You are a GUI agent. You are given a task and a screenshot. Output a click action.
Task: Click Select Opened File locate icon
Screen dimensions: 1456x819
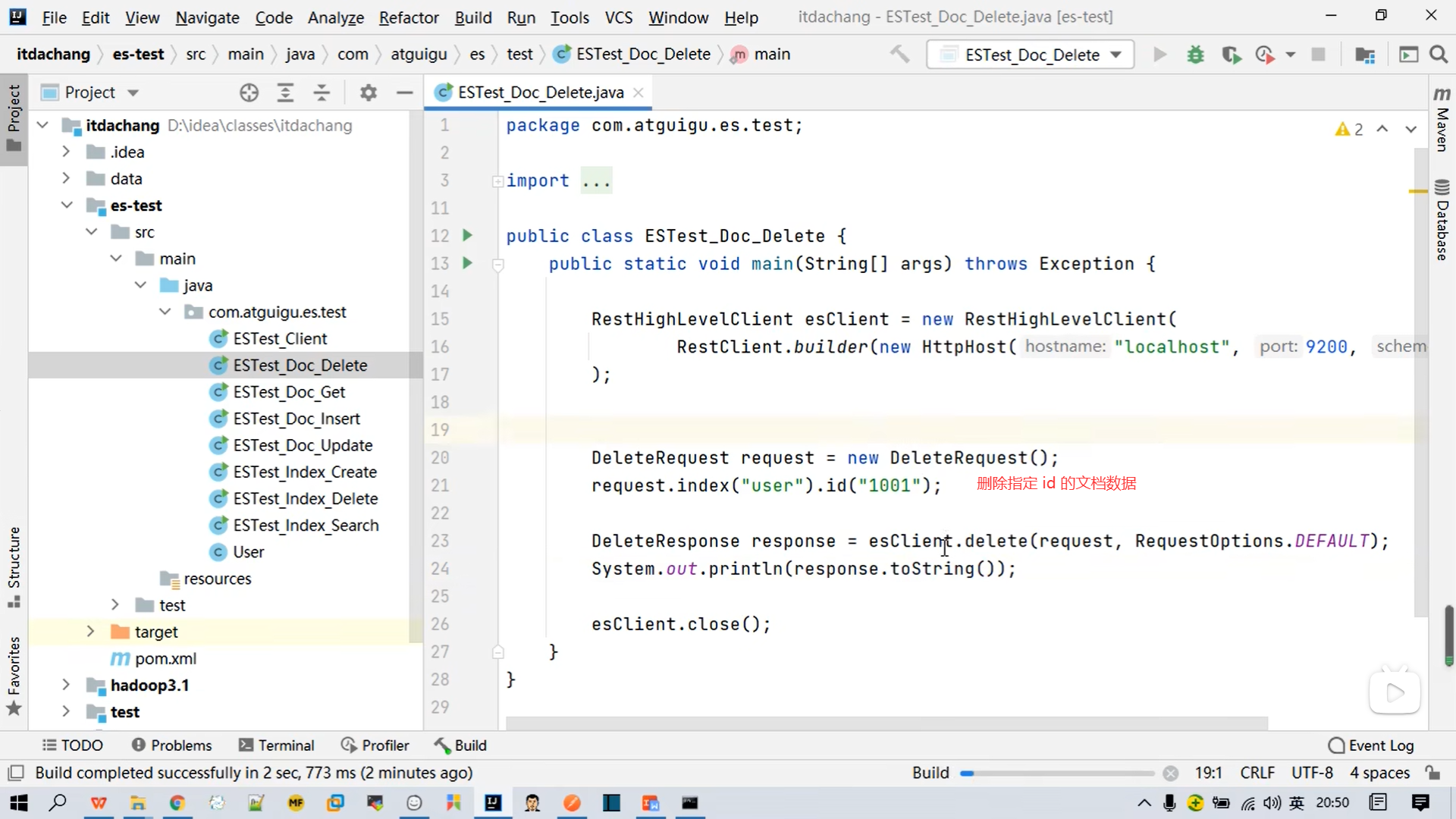[249, 93]
